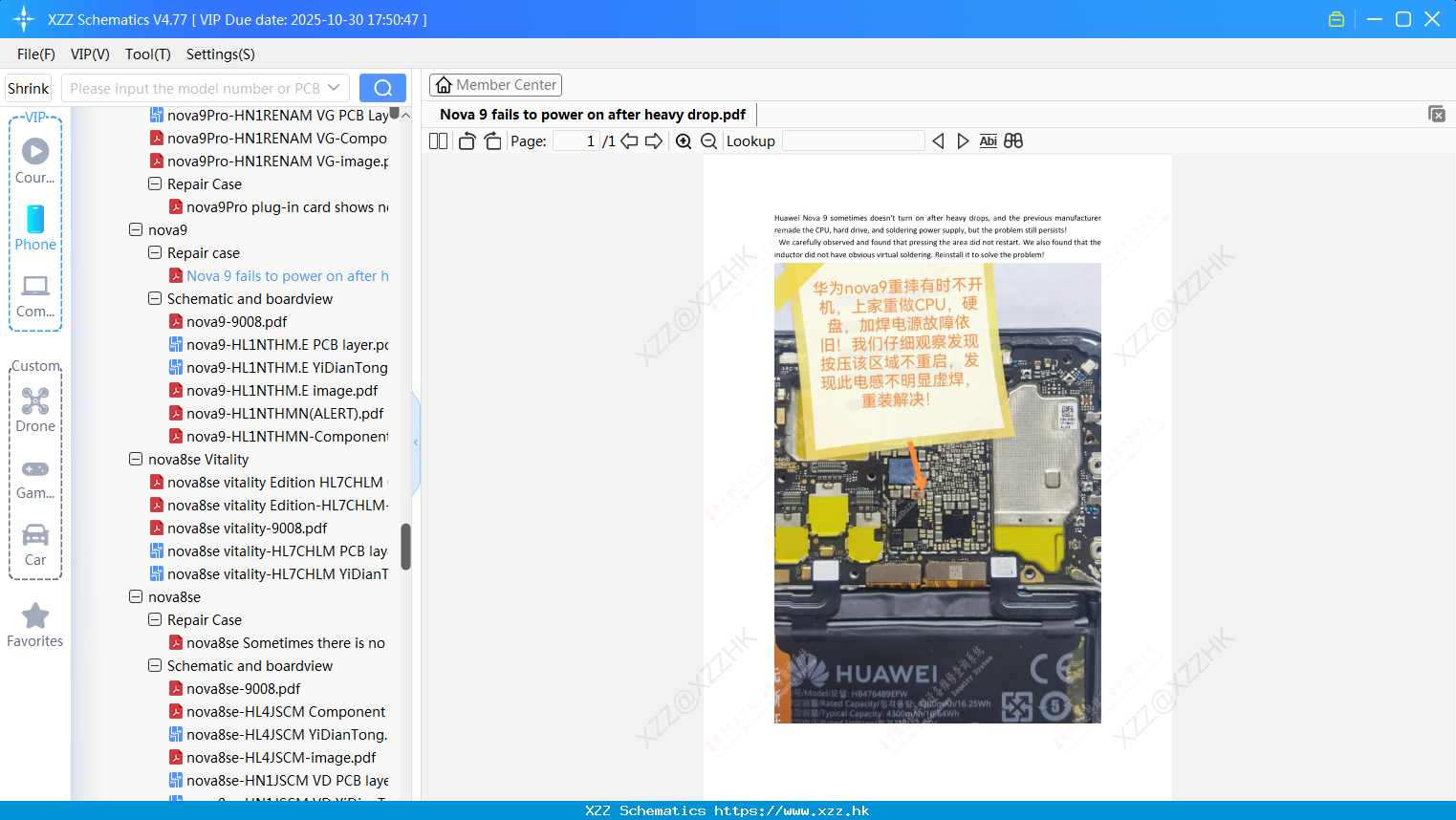The image size is (1456, 820).
Task: Click the tree panel vertical scrollbar
Action: pos(405,547)
